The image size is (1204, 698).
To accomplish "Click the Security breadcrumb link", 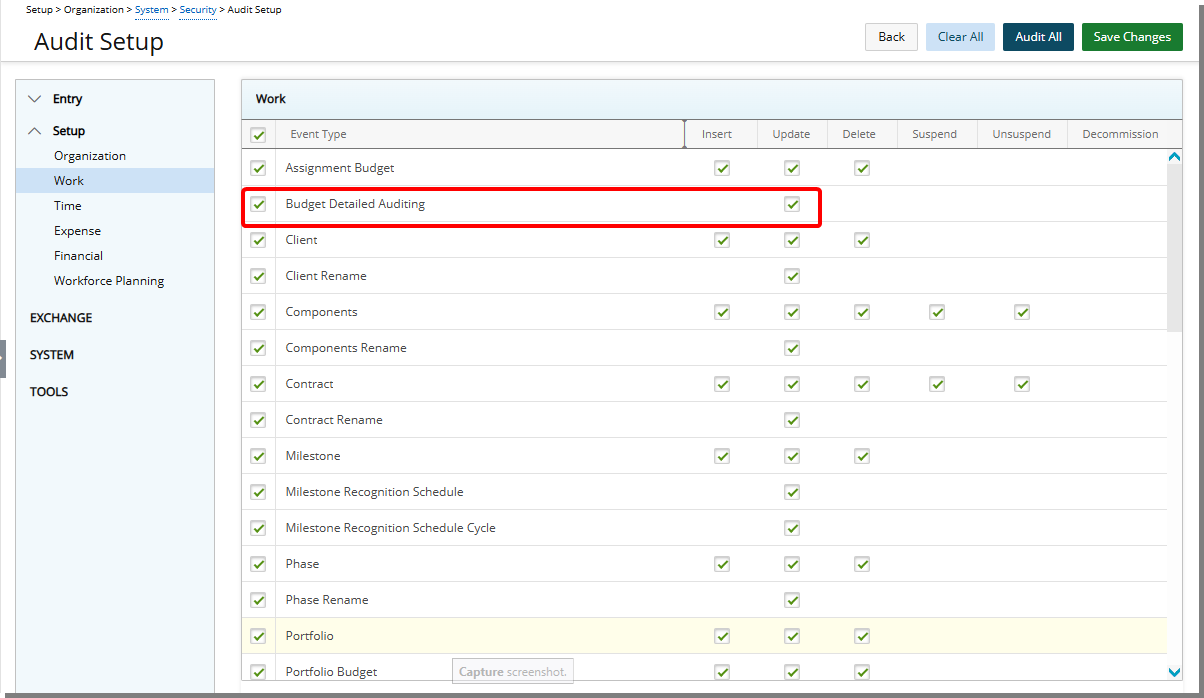I will 197,10.
